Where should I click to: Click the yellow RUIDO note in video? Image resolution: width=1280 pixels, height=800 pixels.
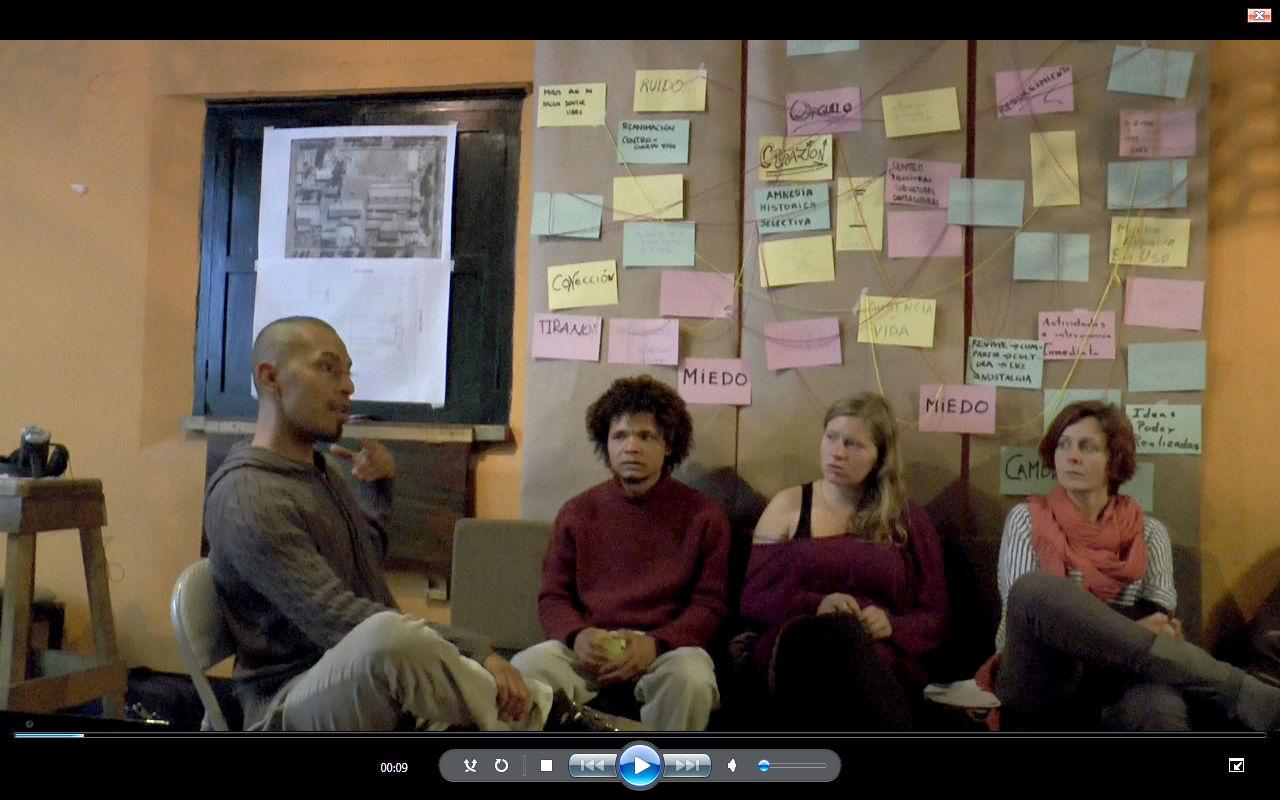pyautogui.click(x=669, y=90)
